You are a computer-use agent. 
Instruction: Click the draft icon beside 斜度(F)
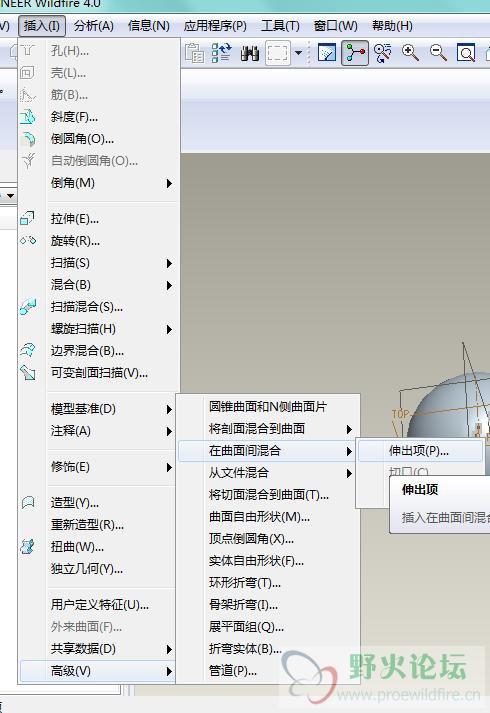click(28, 117)
